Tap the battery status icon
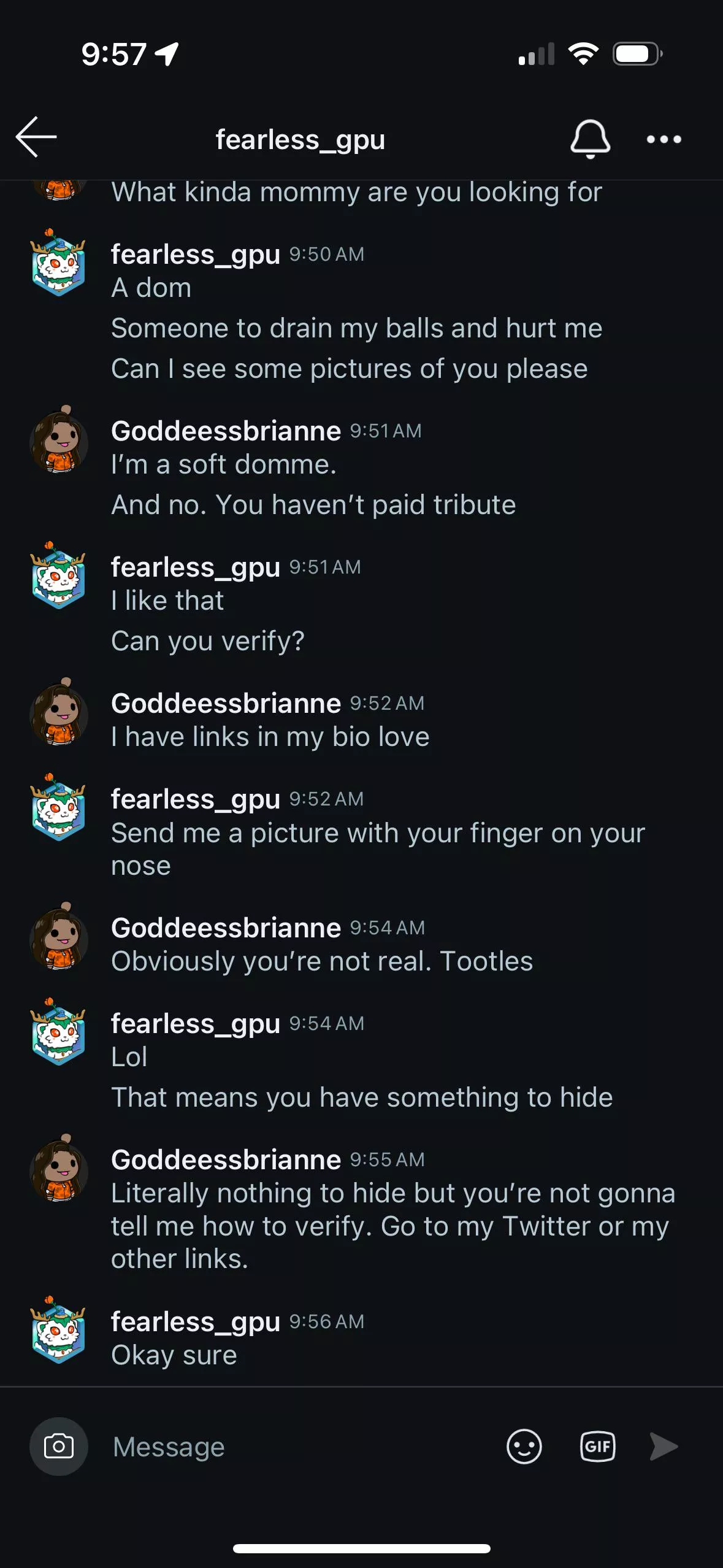Image resolution: width=723 pixels, height=1568 pixels. click(638, 54)
